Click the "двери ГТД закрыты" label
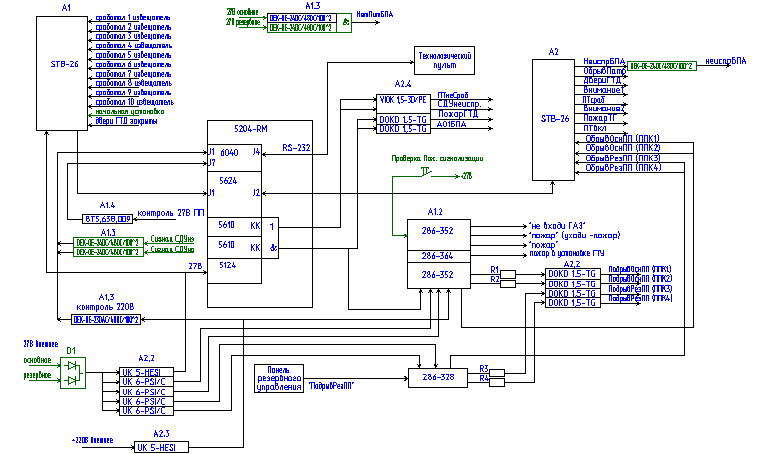 (x=126, y=121)
